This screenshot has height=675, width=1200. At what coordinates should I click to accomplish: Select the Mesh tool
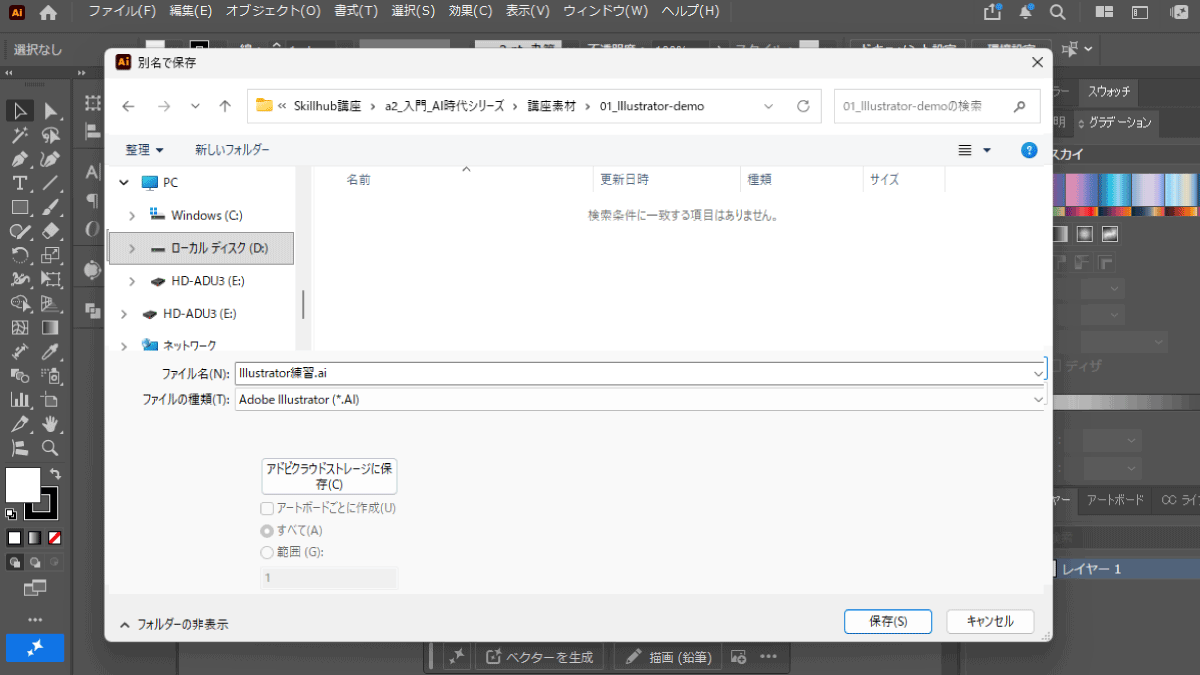19,327
